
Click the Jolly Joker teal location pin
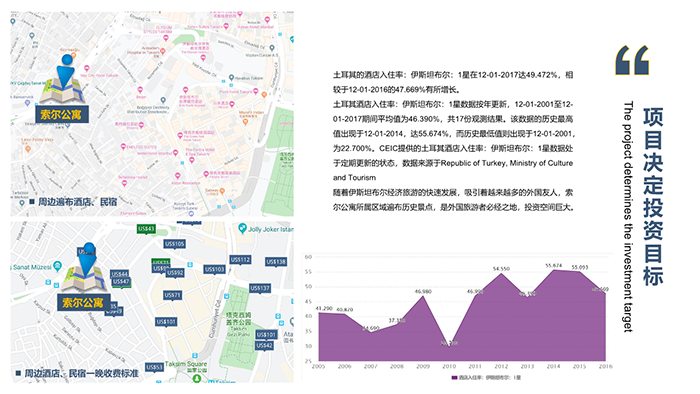[x=242, y=229]
